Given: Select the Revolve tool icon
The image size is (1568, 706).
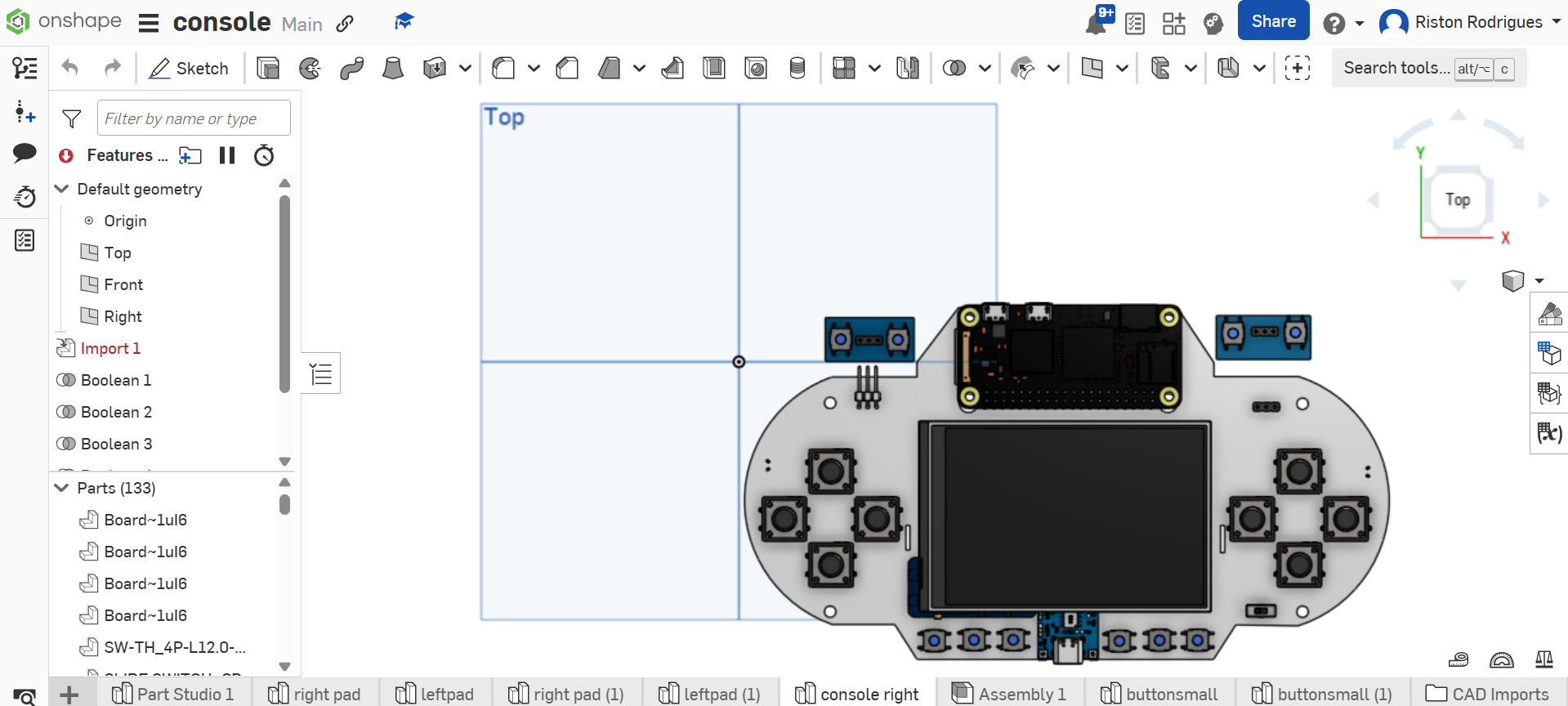Looking at the screenshot, I should click(310, 69).
